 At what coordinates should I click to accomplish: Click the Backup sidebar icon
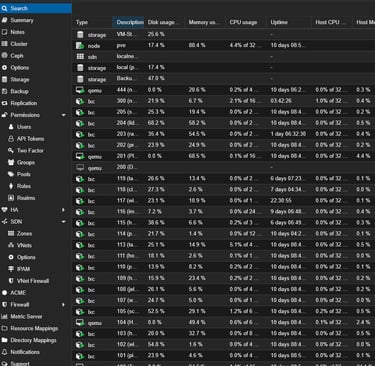click(x=4, y=91)
